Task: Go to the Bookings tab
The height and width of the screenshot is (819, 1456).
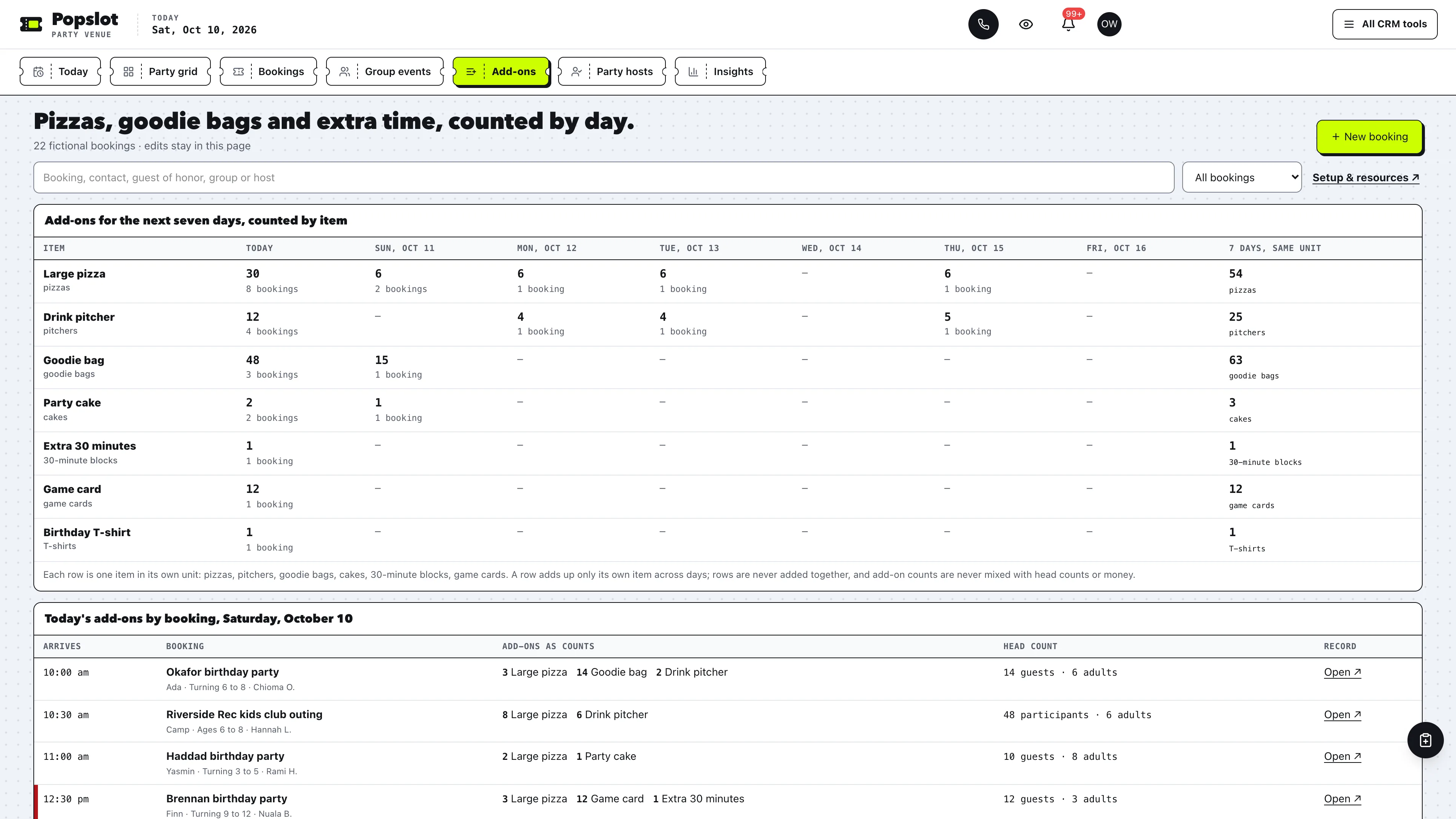Action: pyautogui.click(x=268, y=71)
